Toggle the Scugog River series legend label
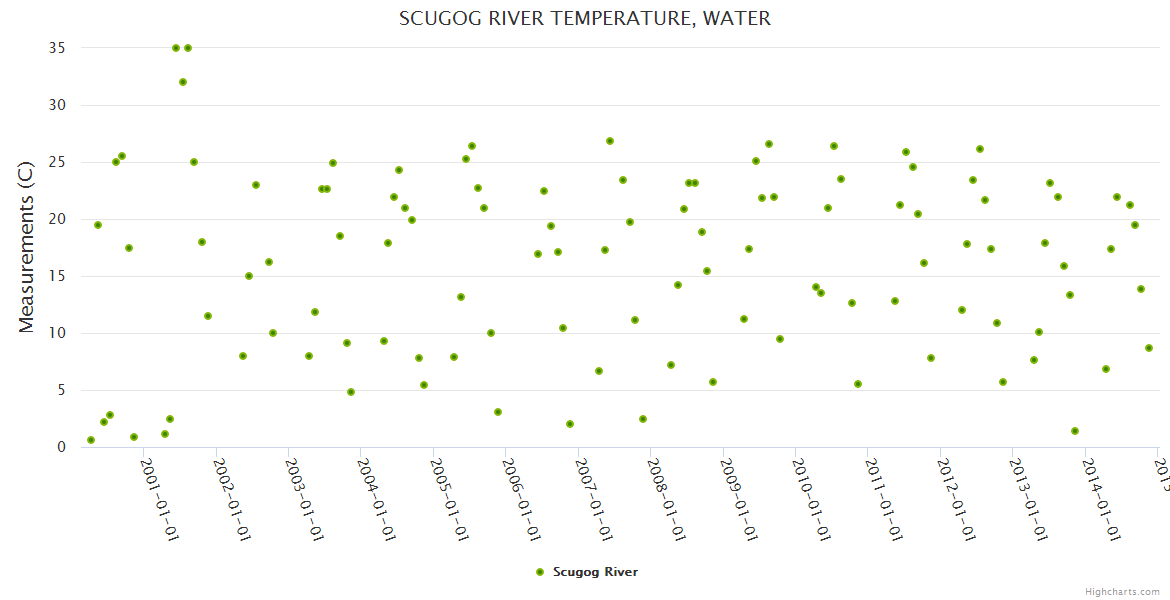This screenshot has width=1170, height=600. (595, 572)
